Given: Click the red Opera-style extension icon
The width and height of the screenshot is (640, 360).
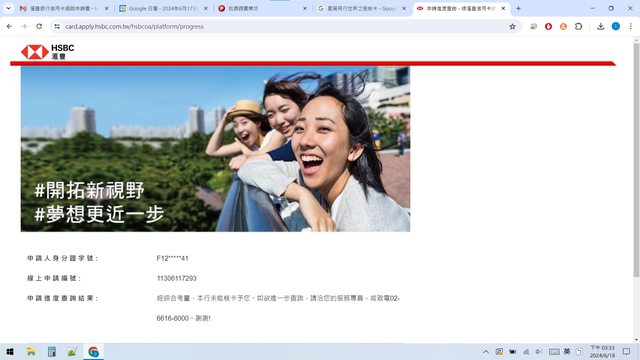Looking at the screenshot, I should [548, 27].
